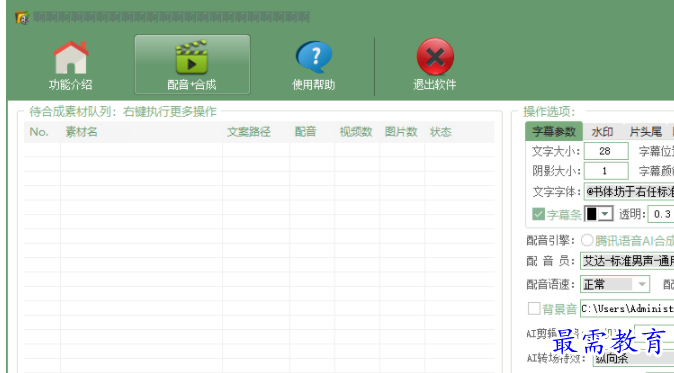Open the 功能介绍 home icon
674x373 pixels.
click(x=70, y=65)
